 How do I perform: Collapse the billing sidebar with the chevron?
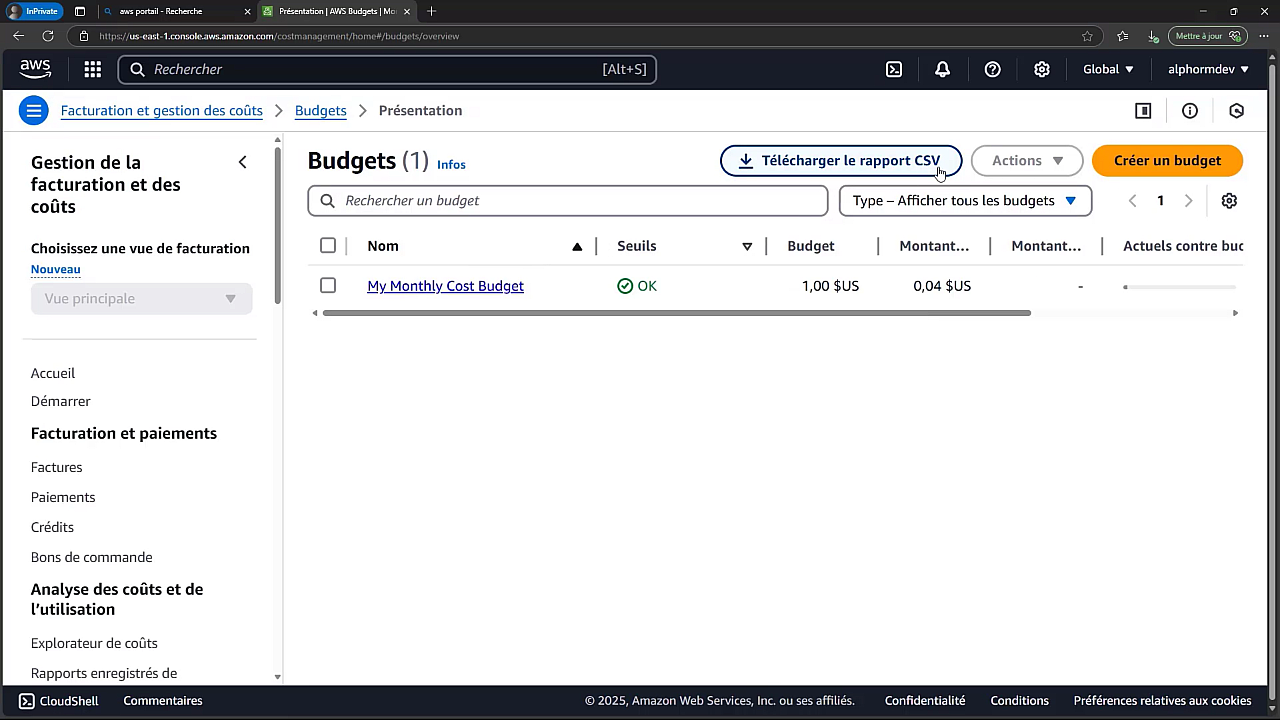coord(242,161)
